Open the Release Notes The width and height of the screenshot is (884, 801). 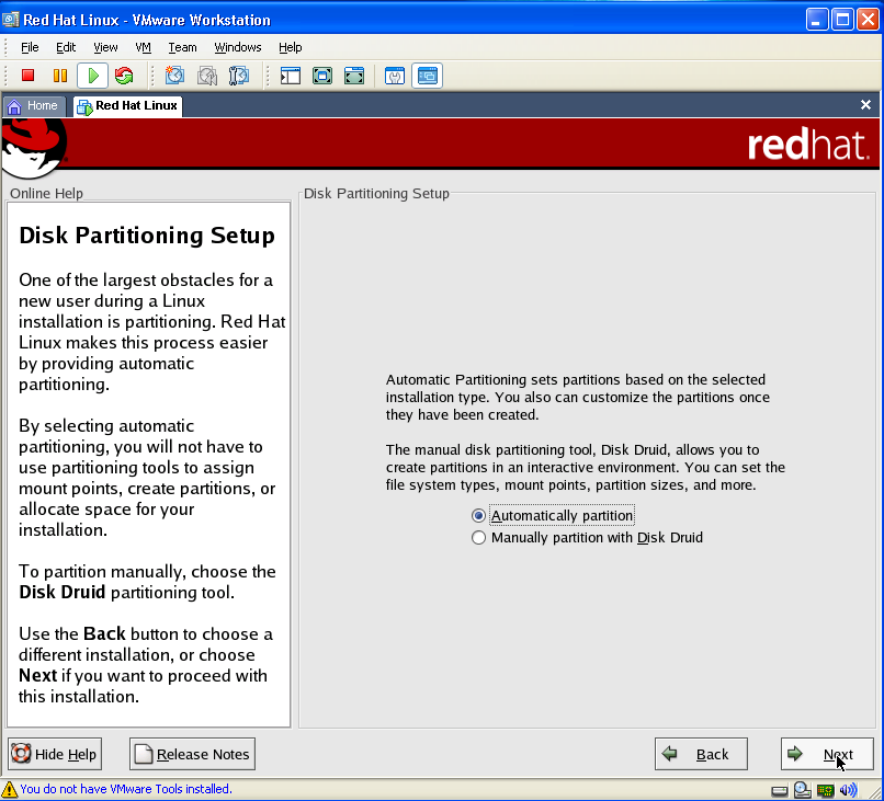pyautogui.click(x=192, y=754)
